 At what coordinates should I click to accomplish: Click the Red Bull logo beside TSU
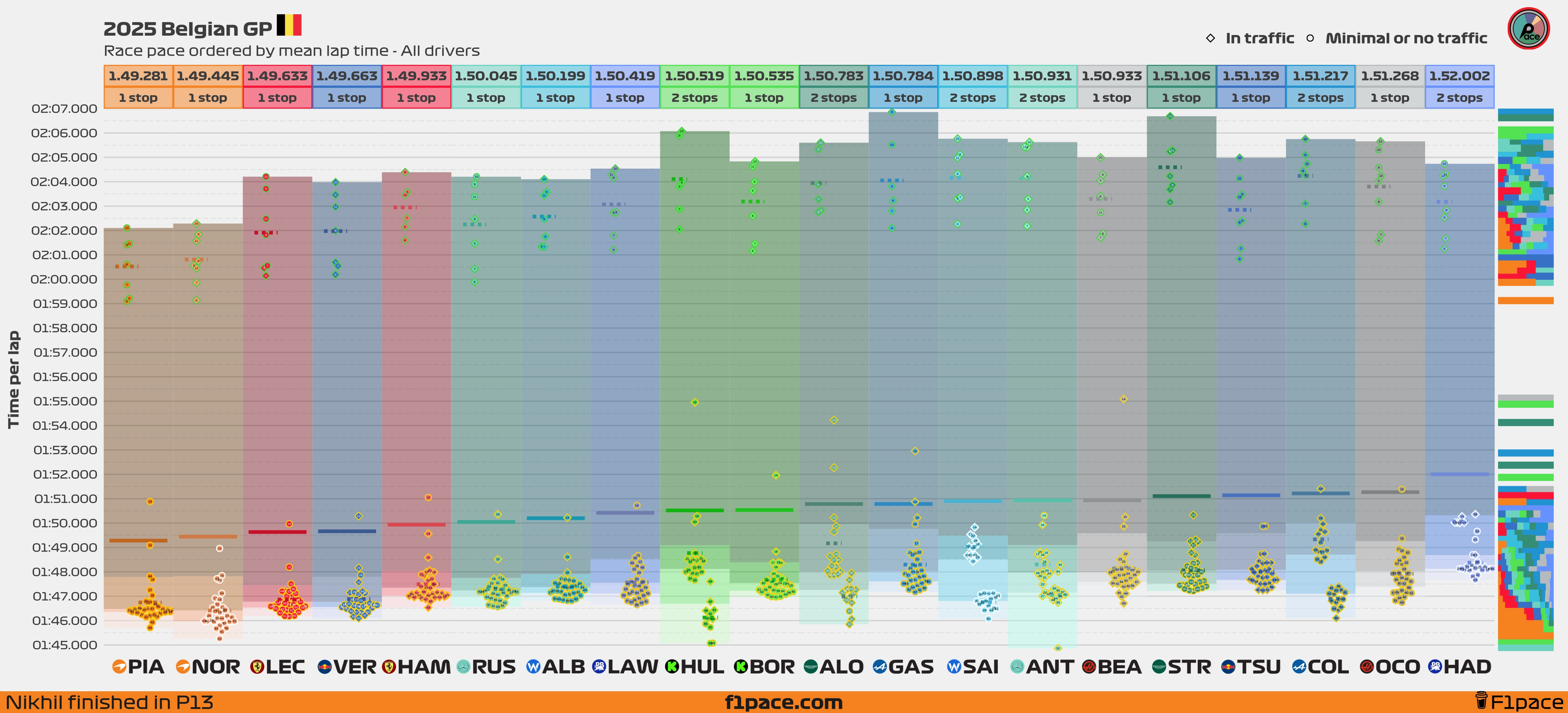pos(1229,667)
